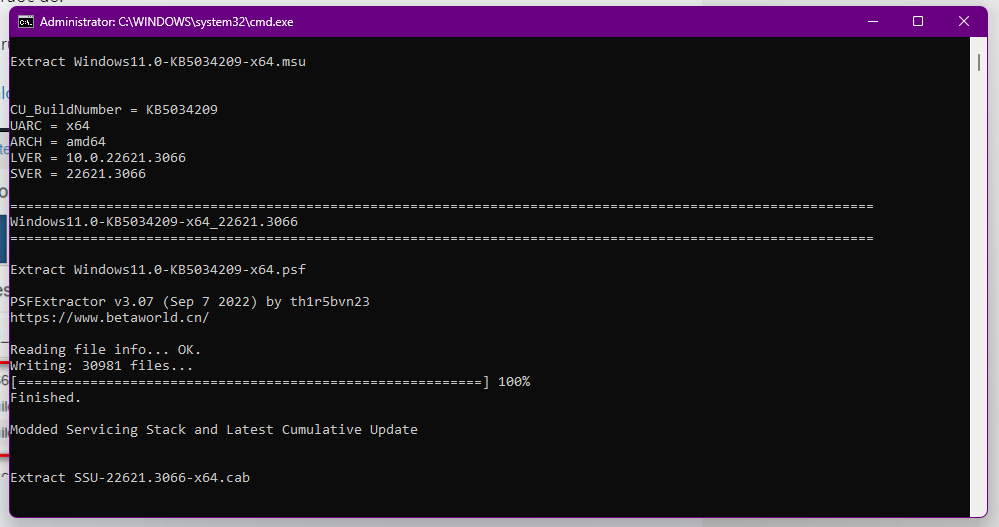
Task: Click the 'Reading file info... OK.' line
Action: click(106, 349)
